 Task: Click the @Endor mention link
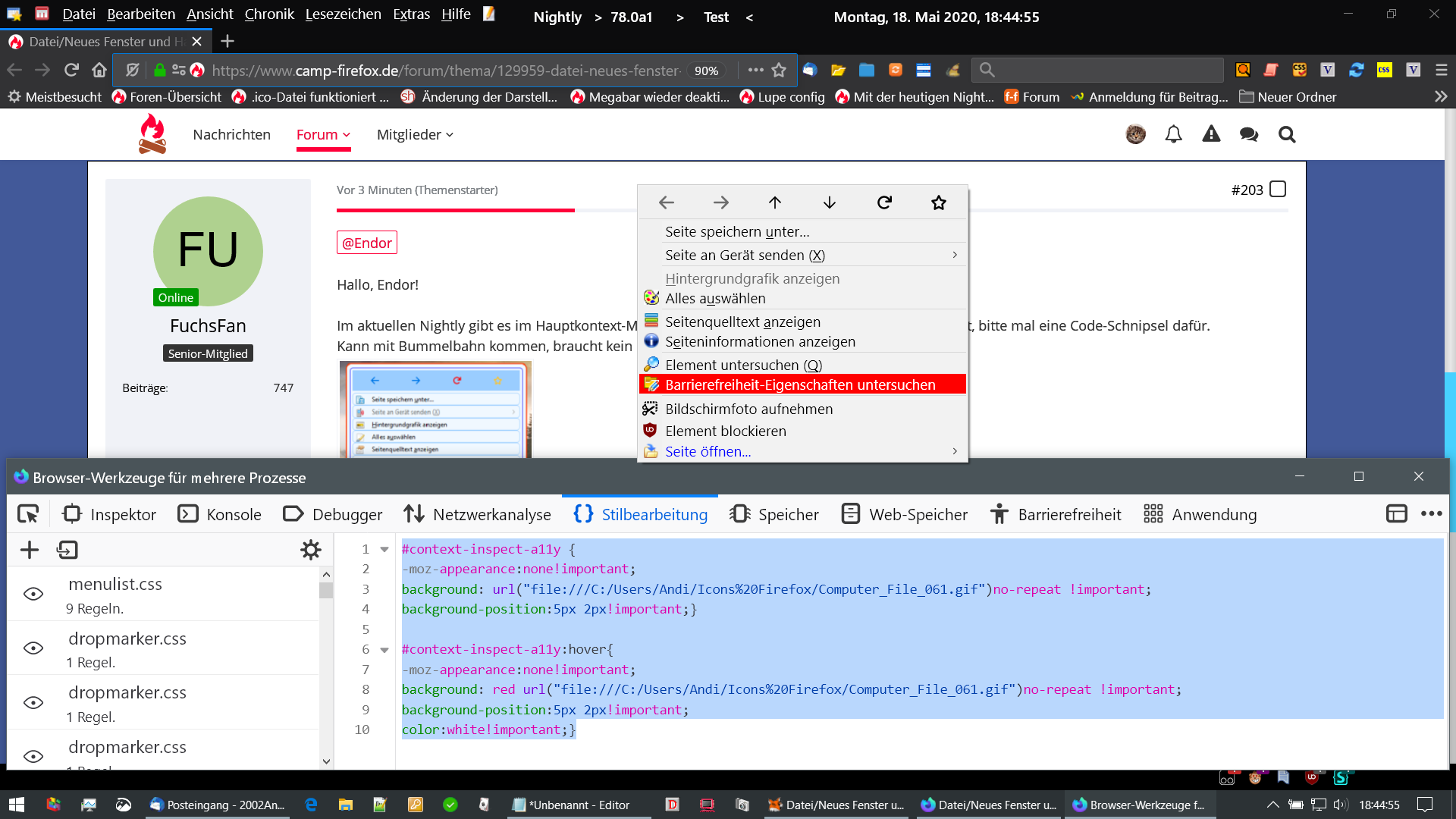click(x=366, y=243)
